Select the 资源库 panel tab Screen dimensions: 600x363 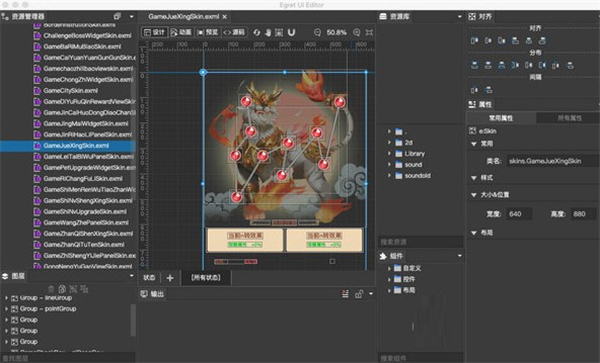pos(395,16)
